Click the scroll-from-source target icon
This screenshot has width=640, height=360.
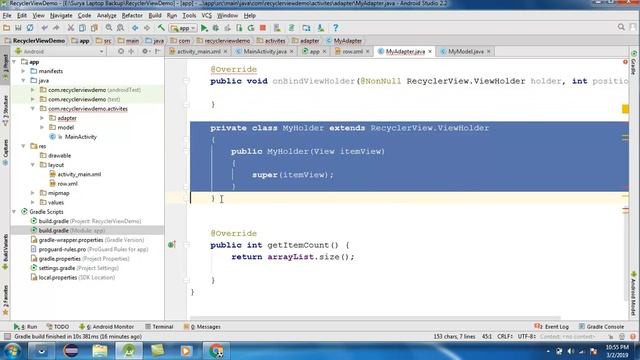pos(121,51)
